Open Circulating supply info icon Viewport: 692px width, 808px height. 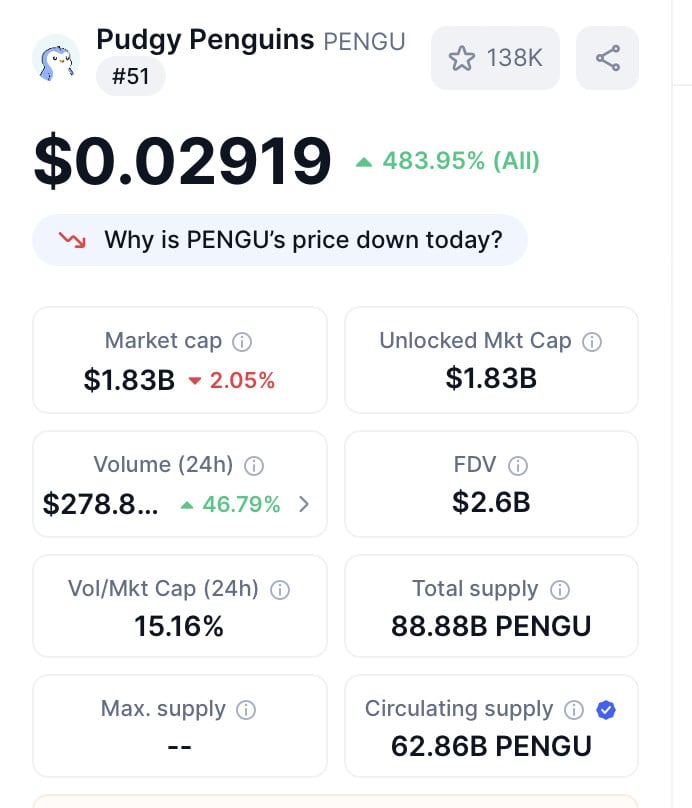pyautogui.click(x=573, y=710)
